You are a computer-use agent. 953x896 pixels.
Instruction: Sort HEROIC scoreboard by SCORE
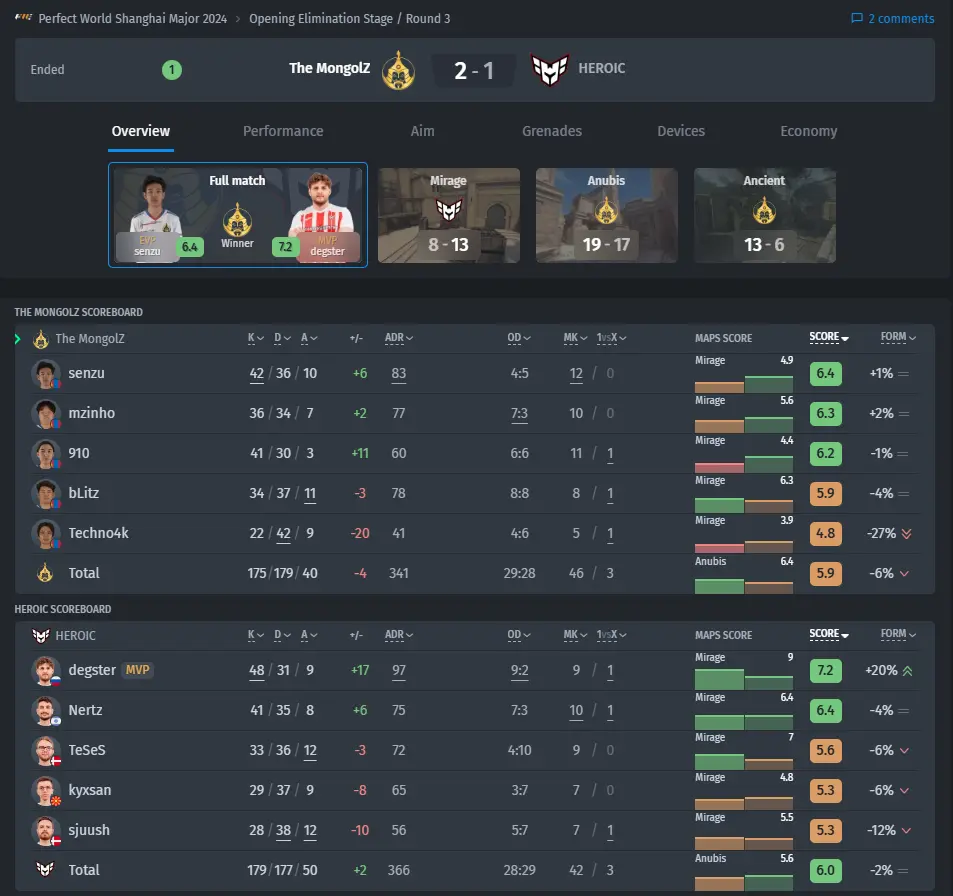point(828,635)
